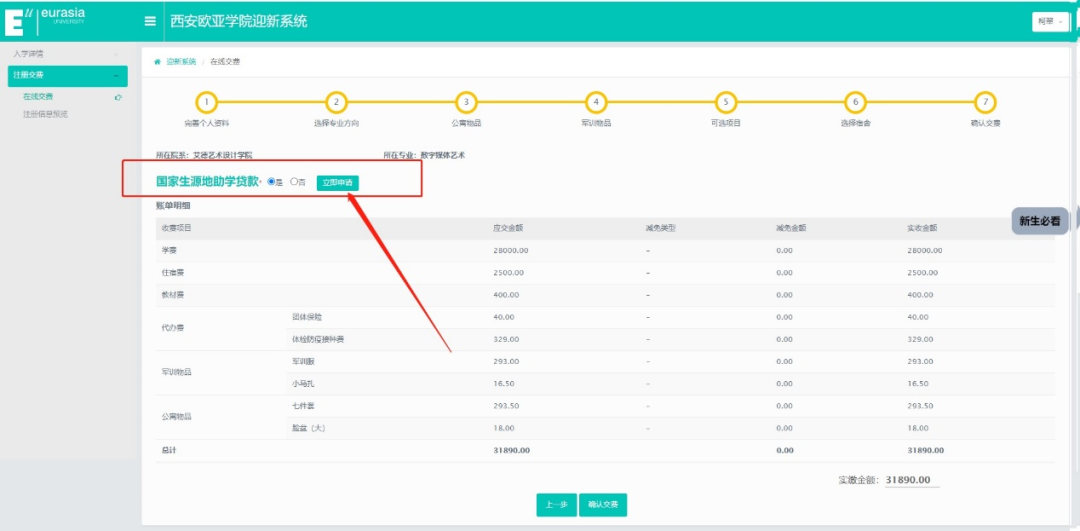Image resolution: width=1080 pixels, height=531 pixels.
Task: Select 是 radio for student loan
Action: pos(272,182)
